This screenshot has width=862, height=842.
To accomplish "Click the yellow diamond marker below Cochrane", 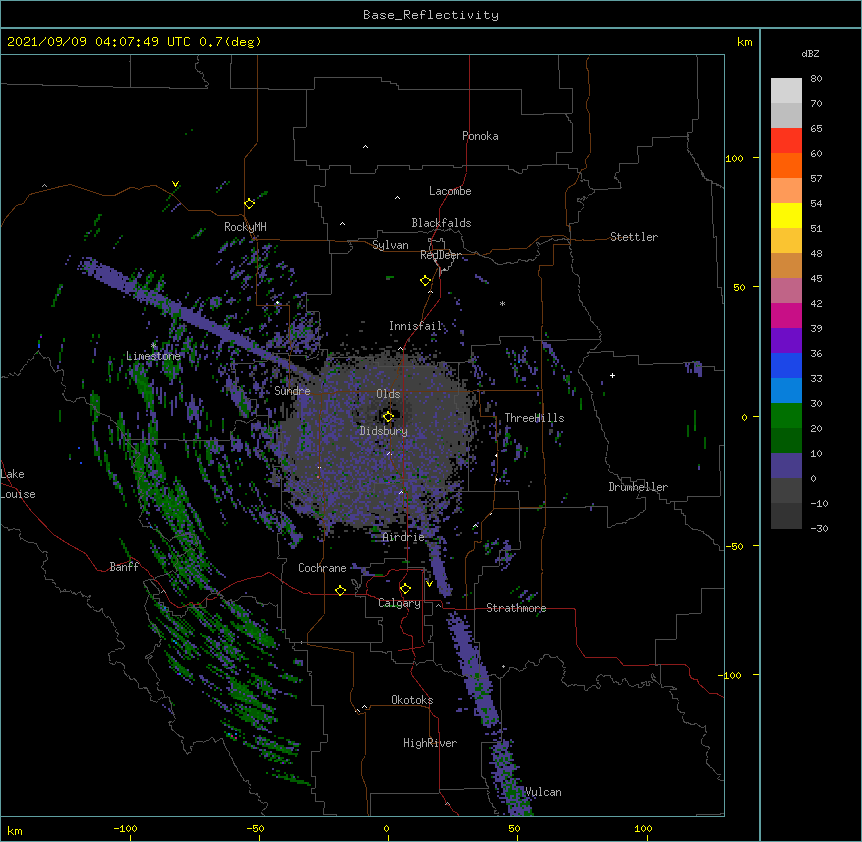I will pyautogui.click(x=340, y=590).
